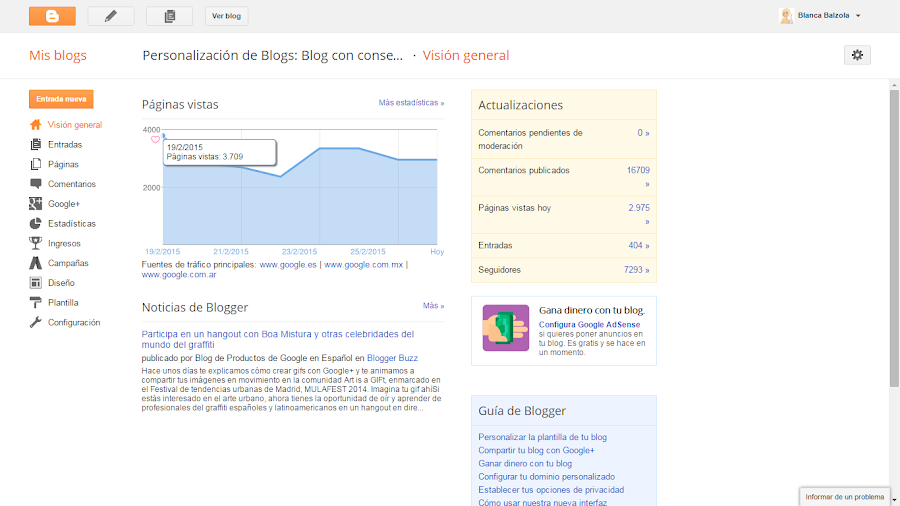Open www.google.com.ar traffic source link
900x506 pixels.
click(x=179, y=274)
